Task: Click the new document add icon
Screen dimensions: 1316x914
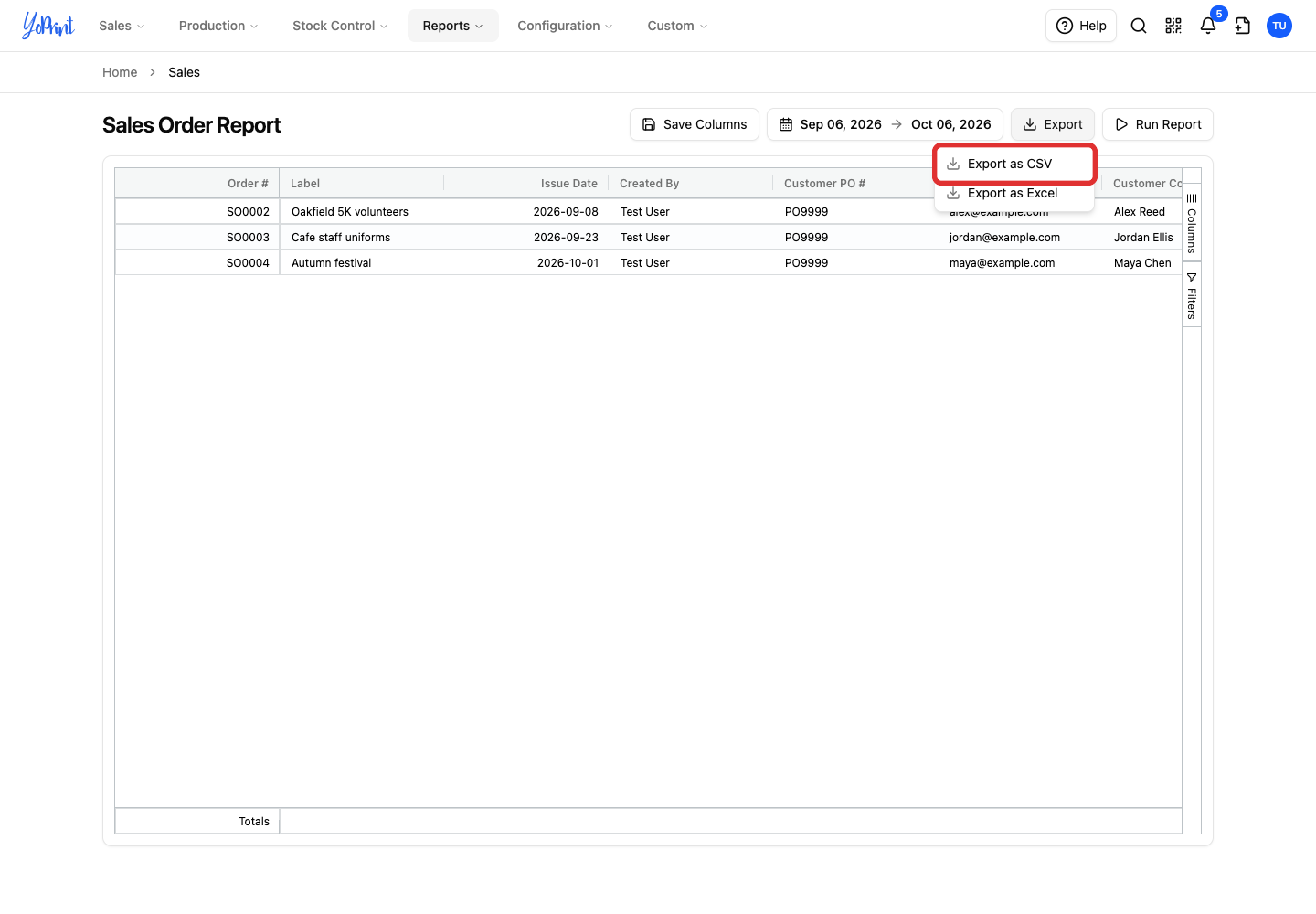Action: pyautogui.click(x=1243, y=26)
